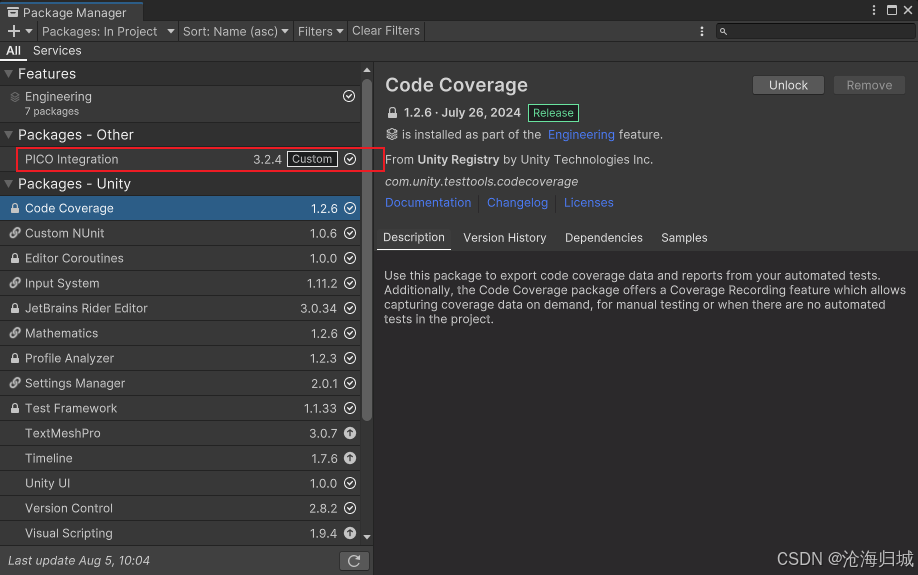Click lock icon beside Editor Coroutines
Screen dimensions: 918x575
tap(15, 258)
